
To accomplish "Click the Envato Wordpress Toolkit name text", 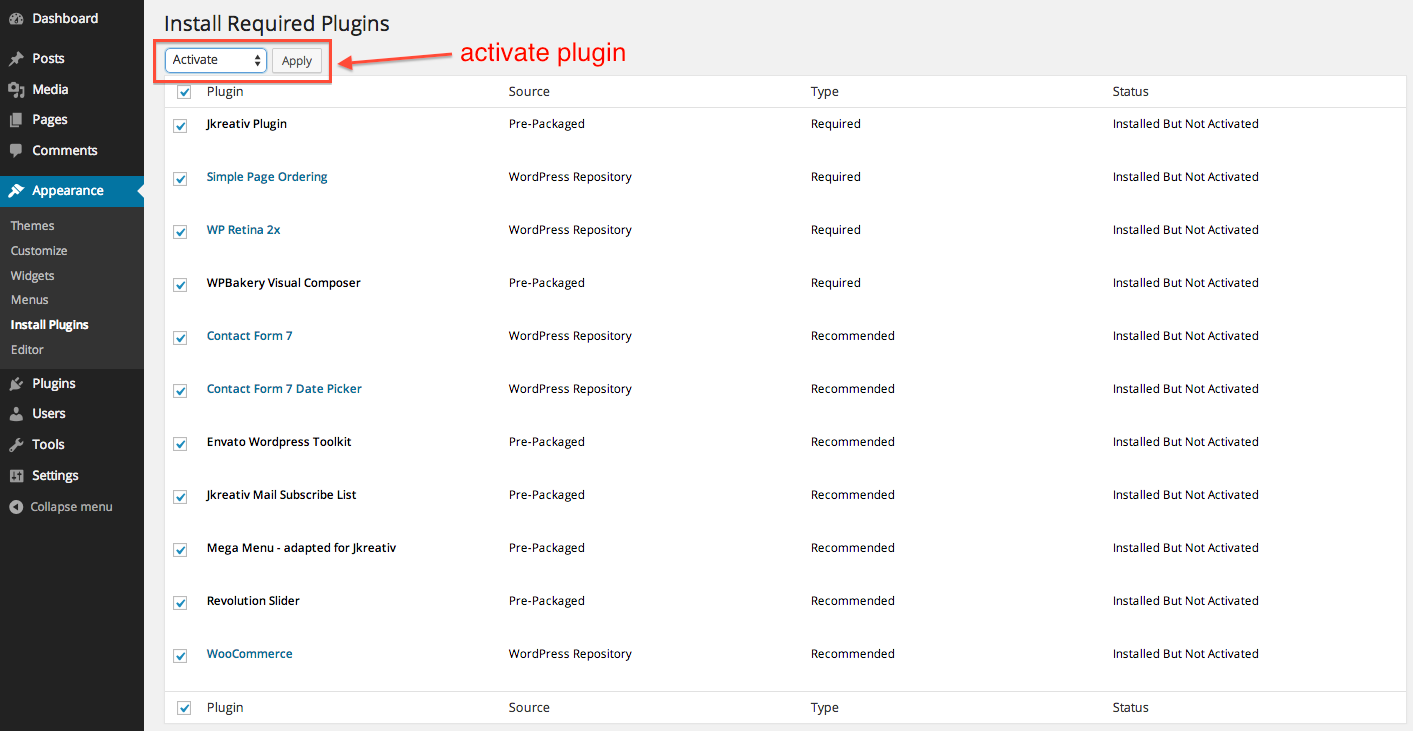I will (279, 442).
